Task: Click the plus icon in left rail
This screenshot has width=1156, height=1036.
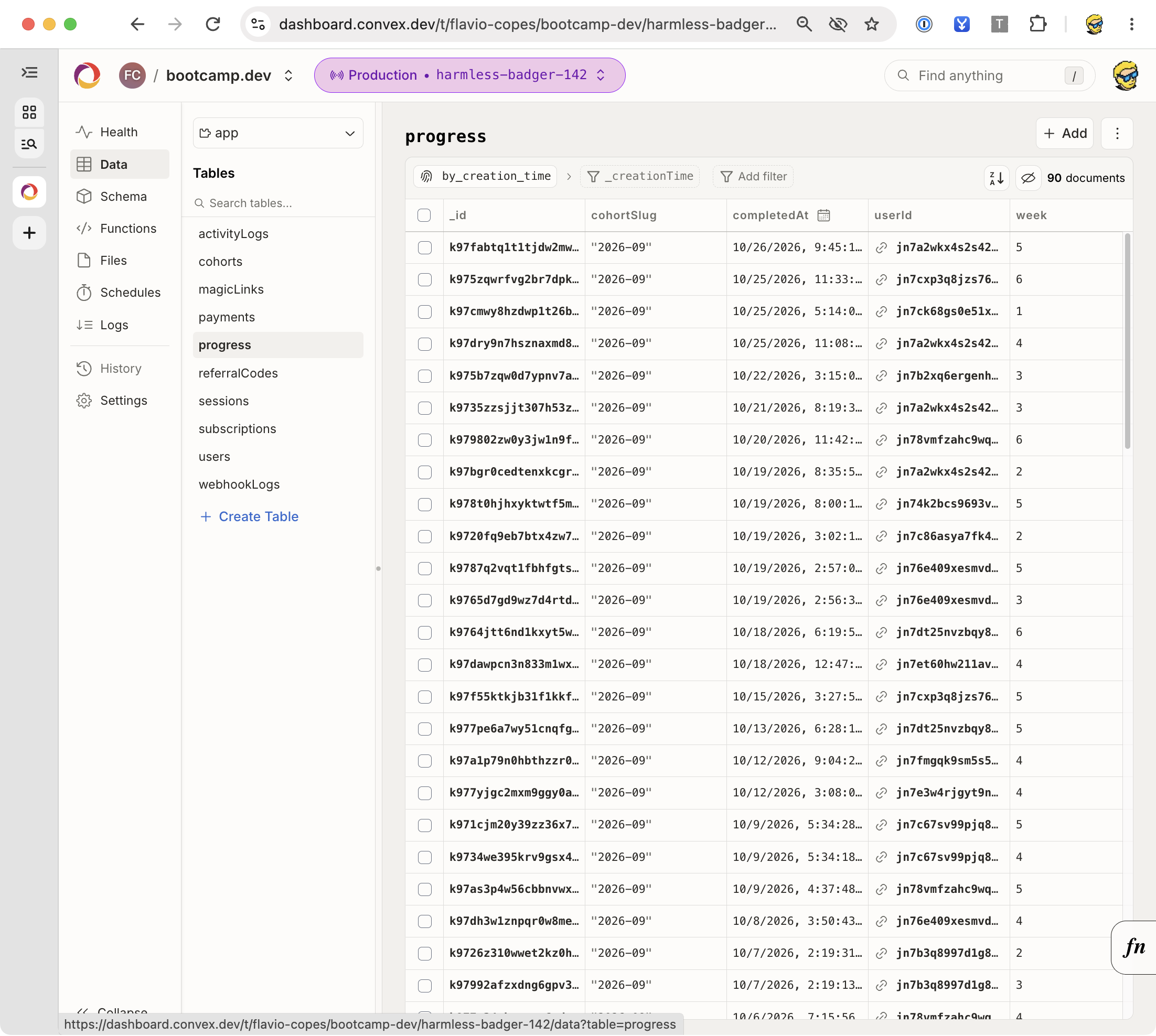Action: coord(29,232)
